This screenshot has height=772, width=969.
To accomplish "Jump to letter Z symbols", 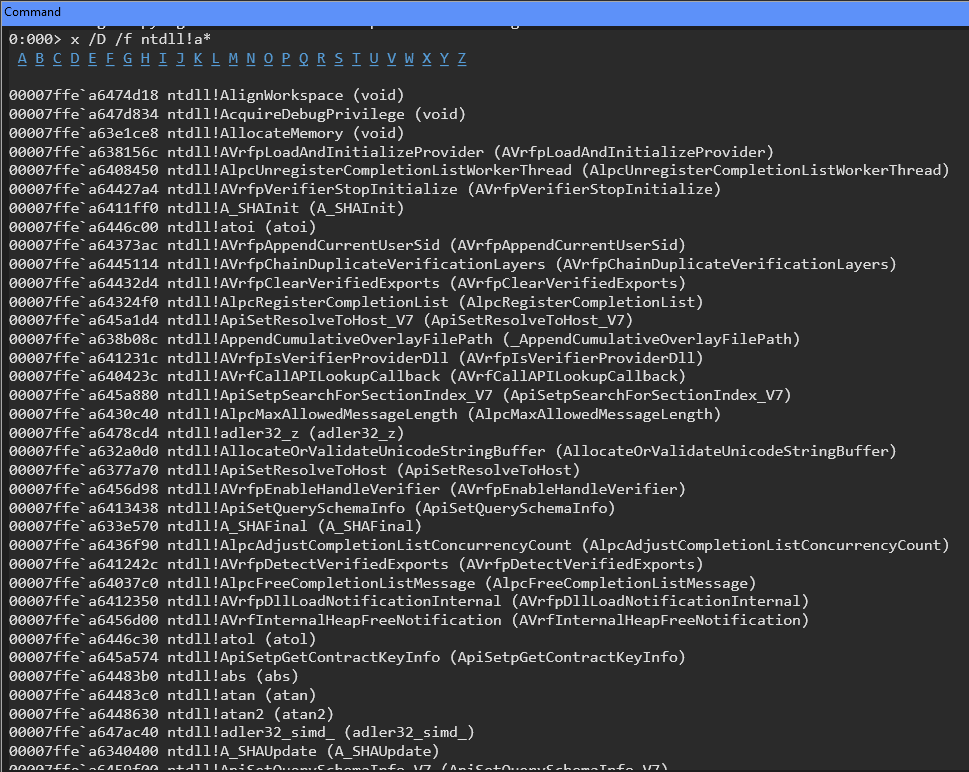I will (x=462, y=58).
